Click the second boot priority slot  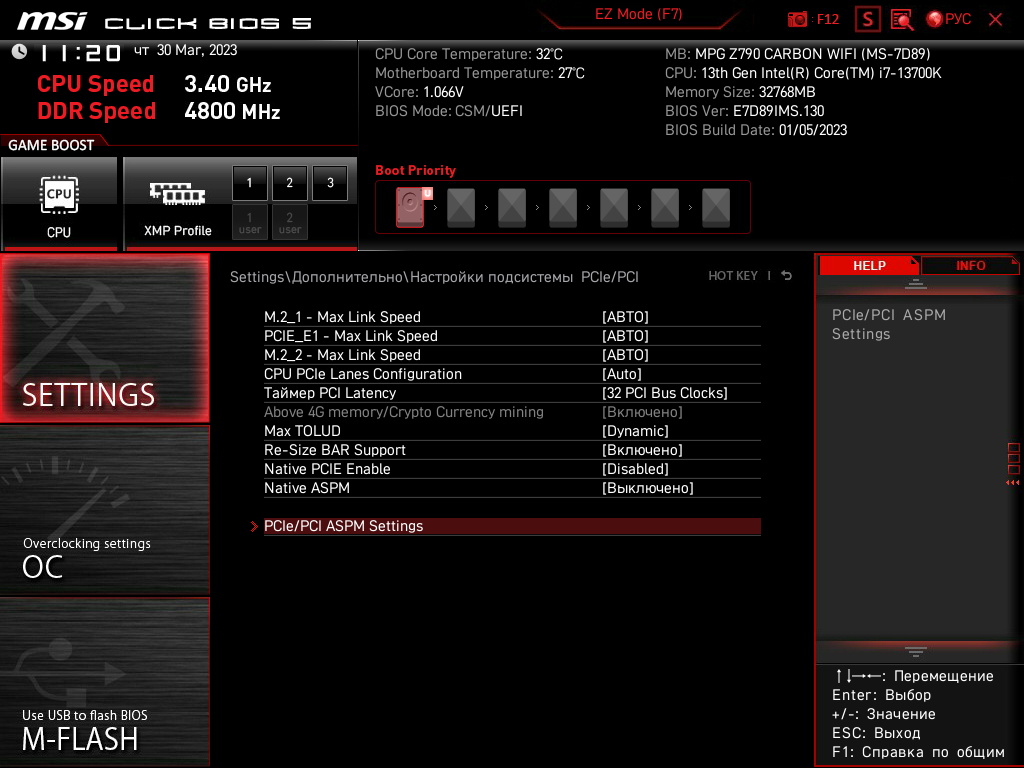coord(461,208)
